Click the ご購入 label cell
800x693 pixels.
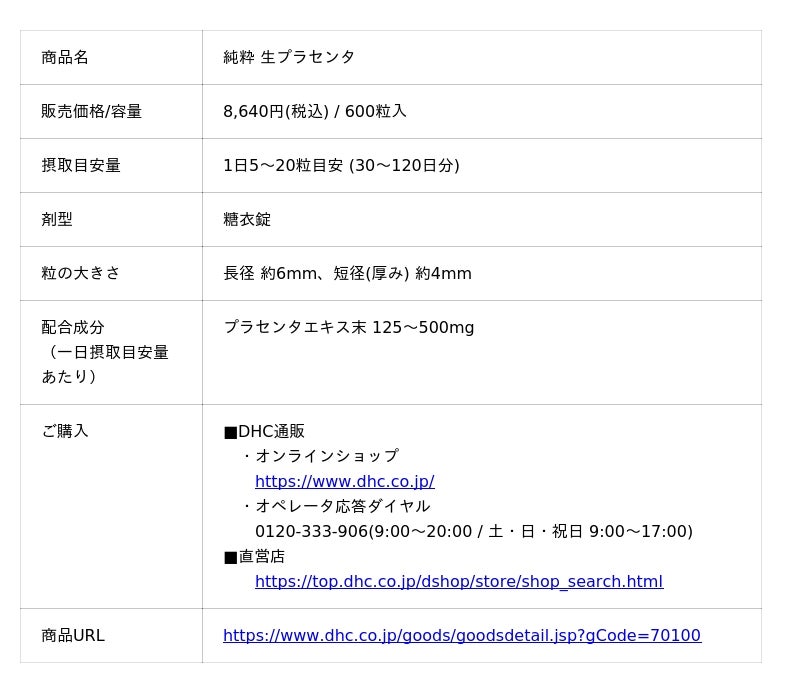click(x=65, y=431)
